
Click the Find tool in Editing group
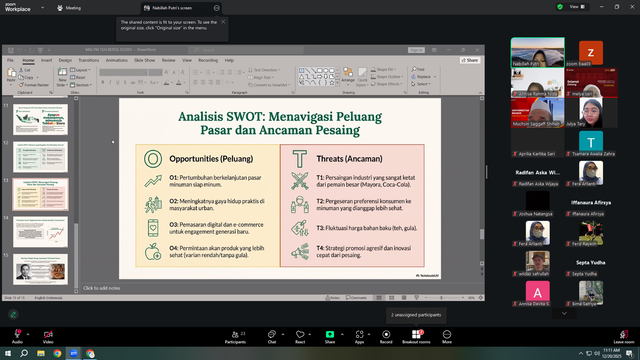418,69
